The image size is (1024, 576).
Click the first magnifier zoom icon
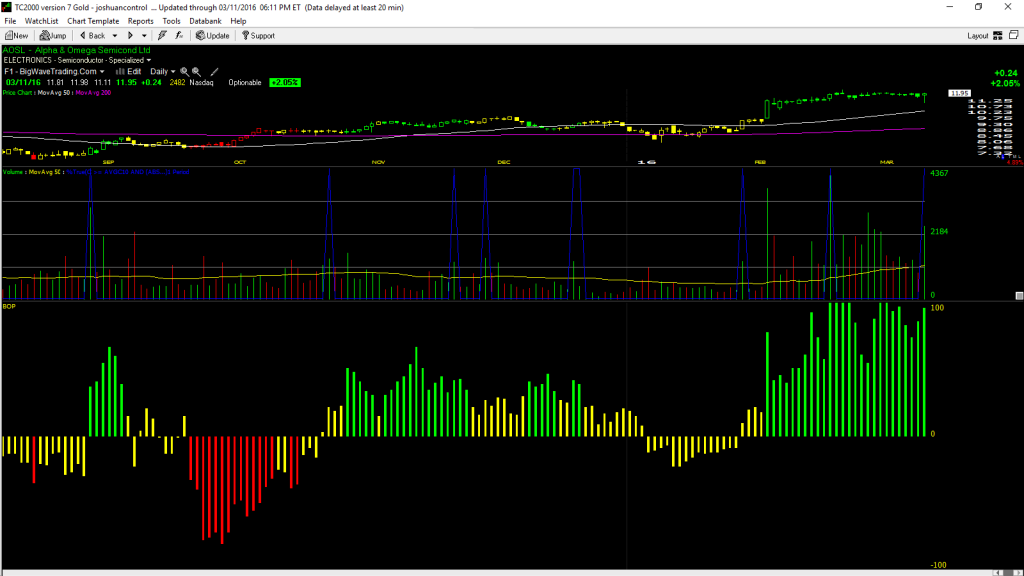click(x=184, y=72)
